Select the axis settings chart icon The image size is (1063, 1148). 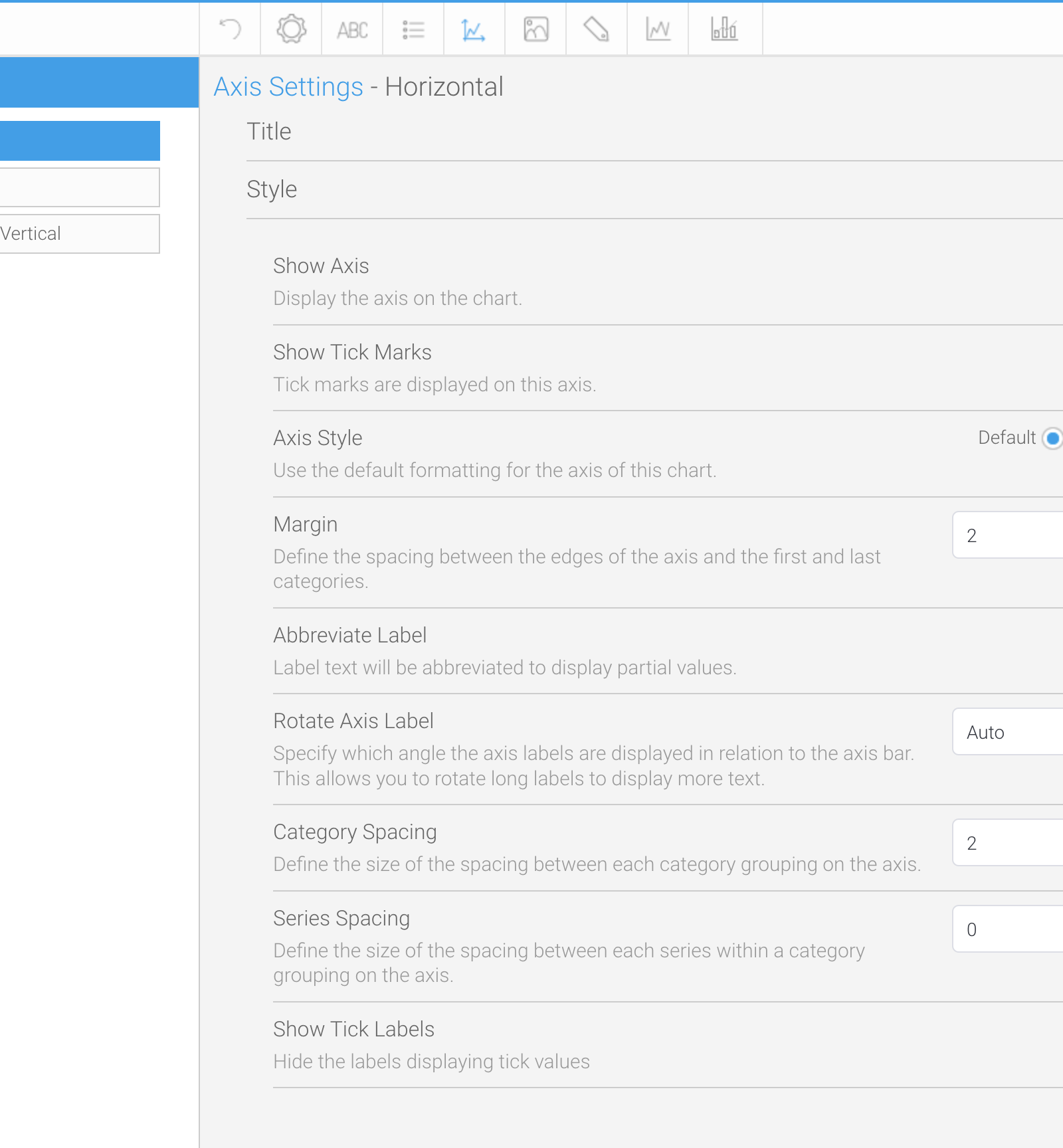474,30
